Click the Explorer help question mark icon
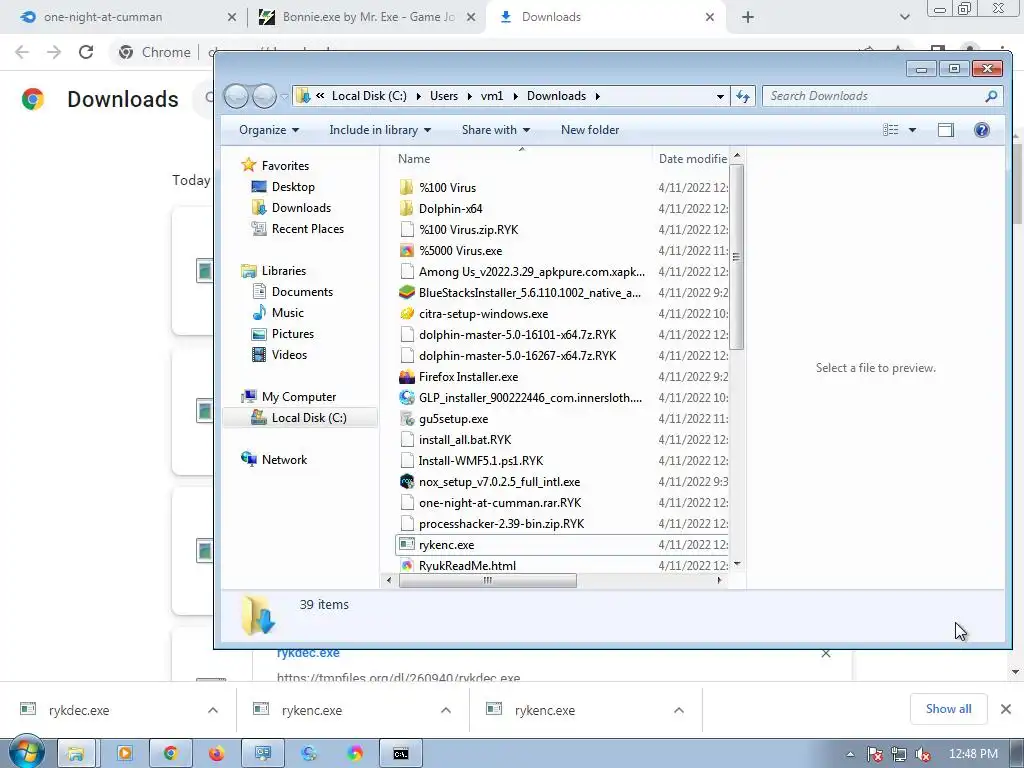The width and height of the screenshot is (1024, 768). tap(981, 130)
